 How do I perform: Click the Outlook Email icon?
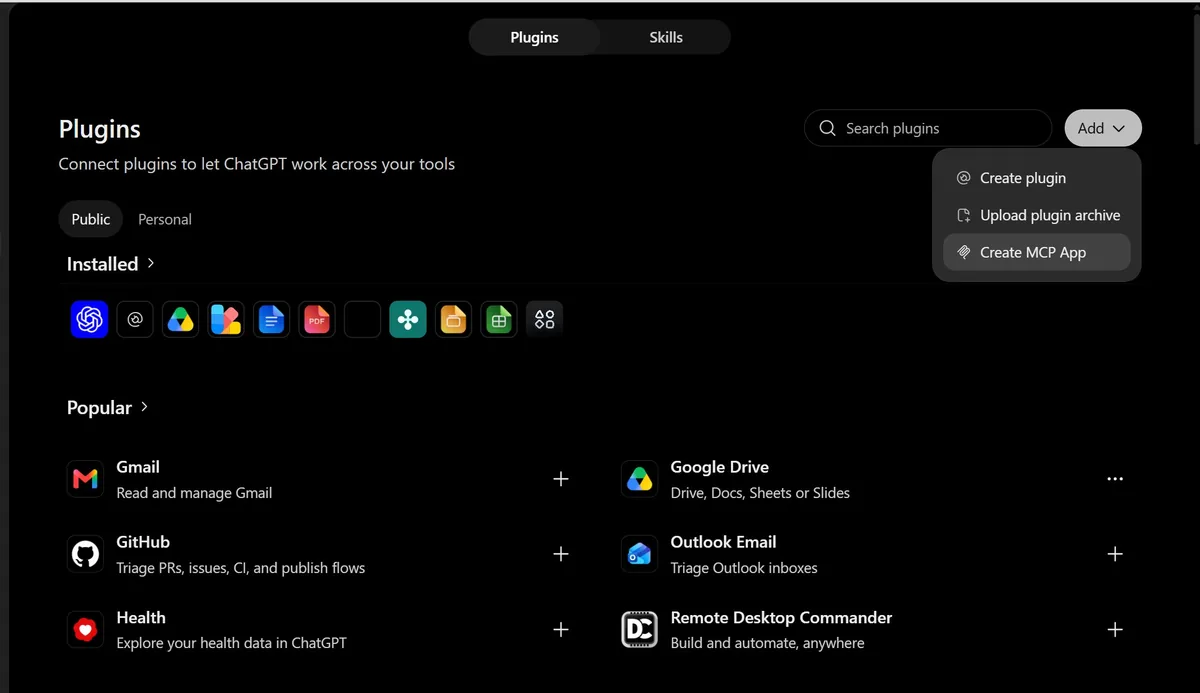tap(640, 554)
